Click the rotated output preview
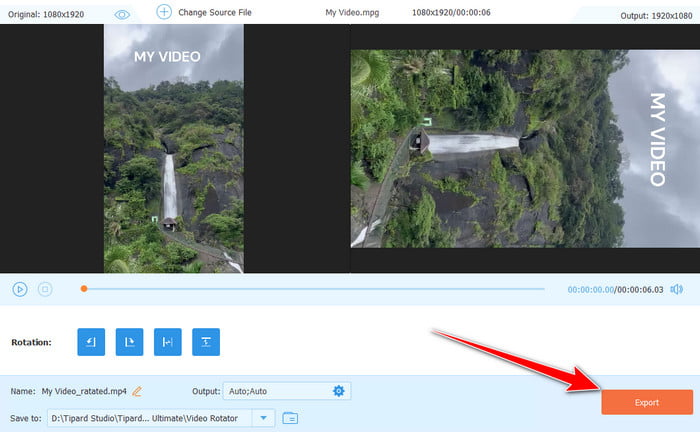 pos(525,148)
